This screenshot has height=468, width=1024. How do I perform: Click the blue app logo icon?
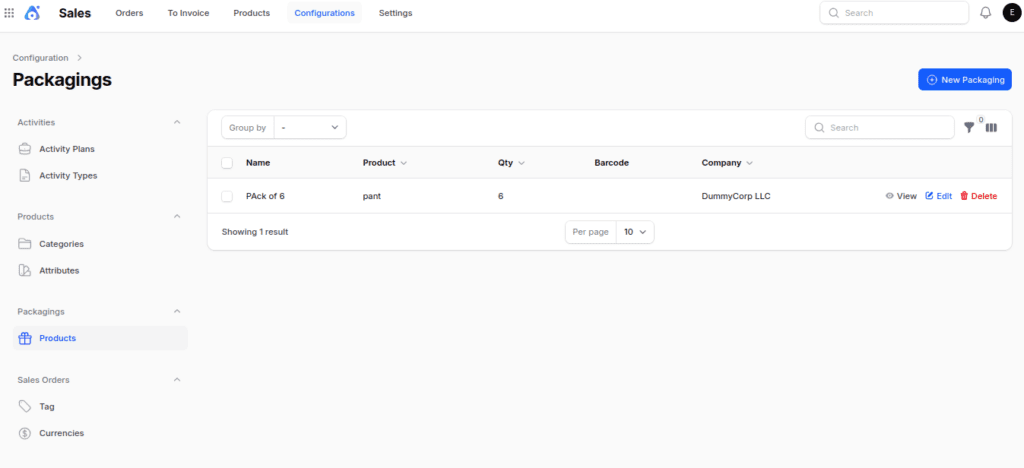[x=32, y=12]
